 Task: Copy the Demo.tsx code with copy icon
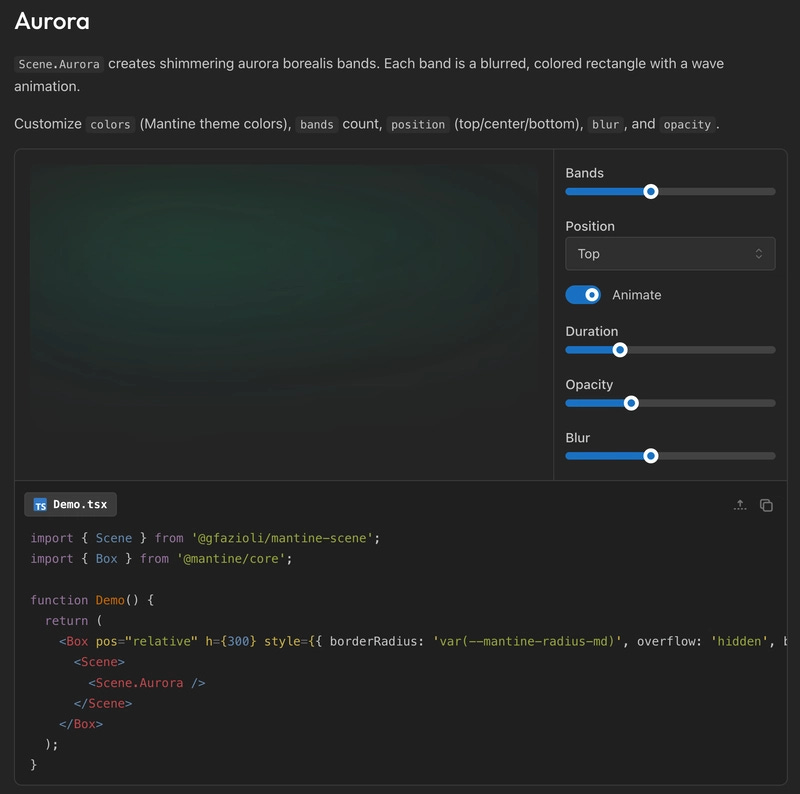[x=766, y=505]
